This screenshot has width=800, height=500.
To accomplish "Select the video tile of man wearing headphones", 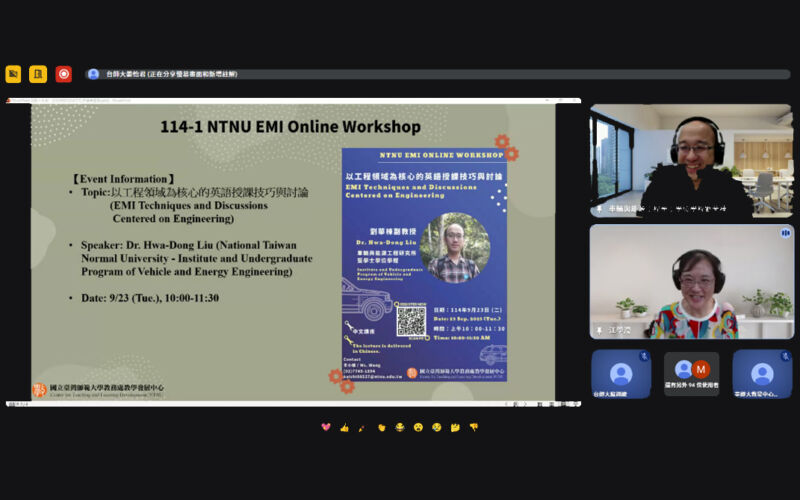I will (x=691, y=160).
